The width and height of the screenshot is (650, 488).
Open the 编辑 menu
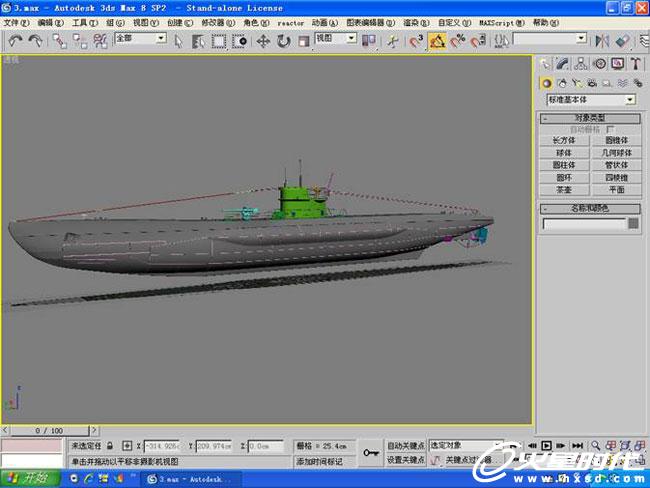[x=51, y=23]
